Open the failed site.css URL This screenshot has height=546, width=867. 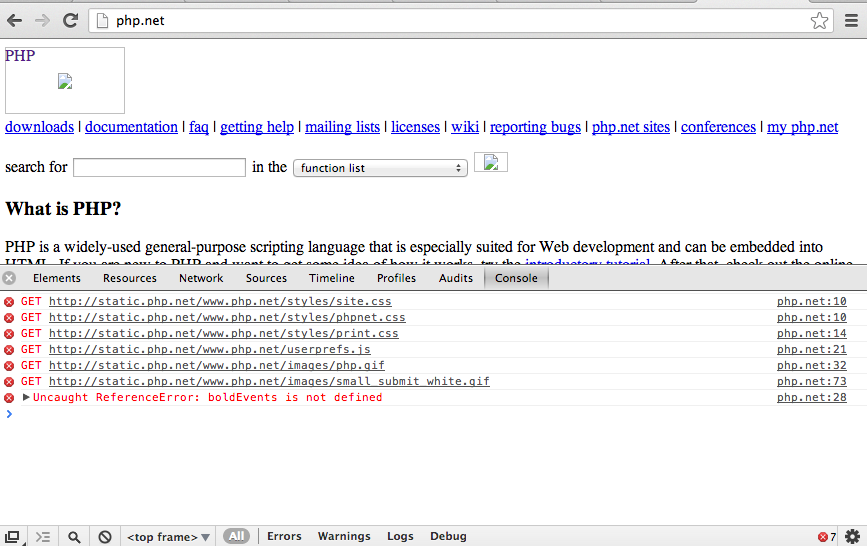220,301
